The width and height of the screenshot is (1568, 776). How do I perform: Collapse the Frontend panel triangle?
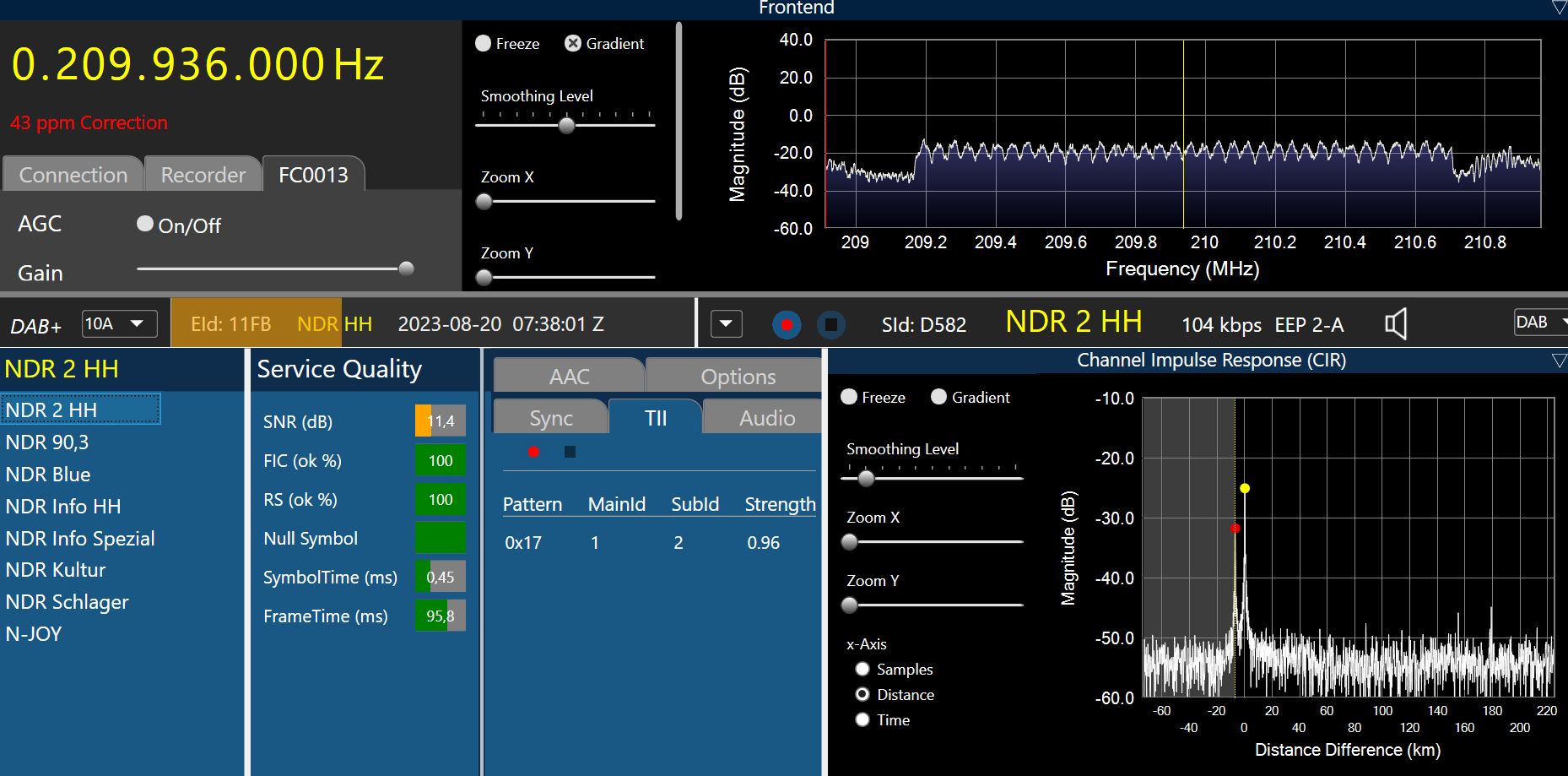pos(1559,8)
